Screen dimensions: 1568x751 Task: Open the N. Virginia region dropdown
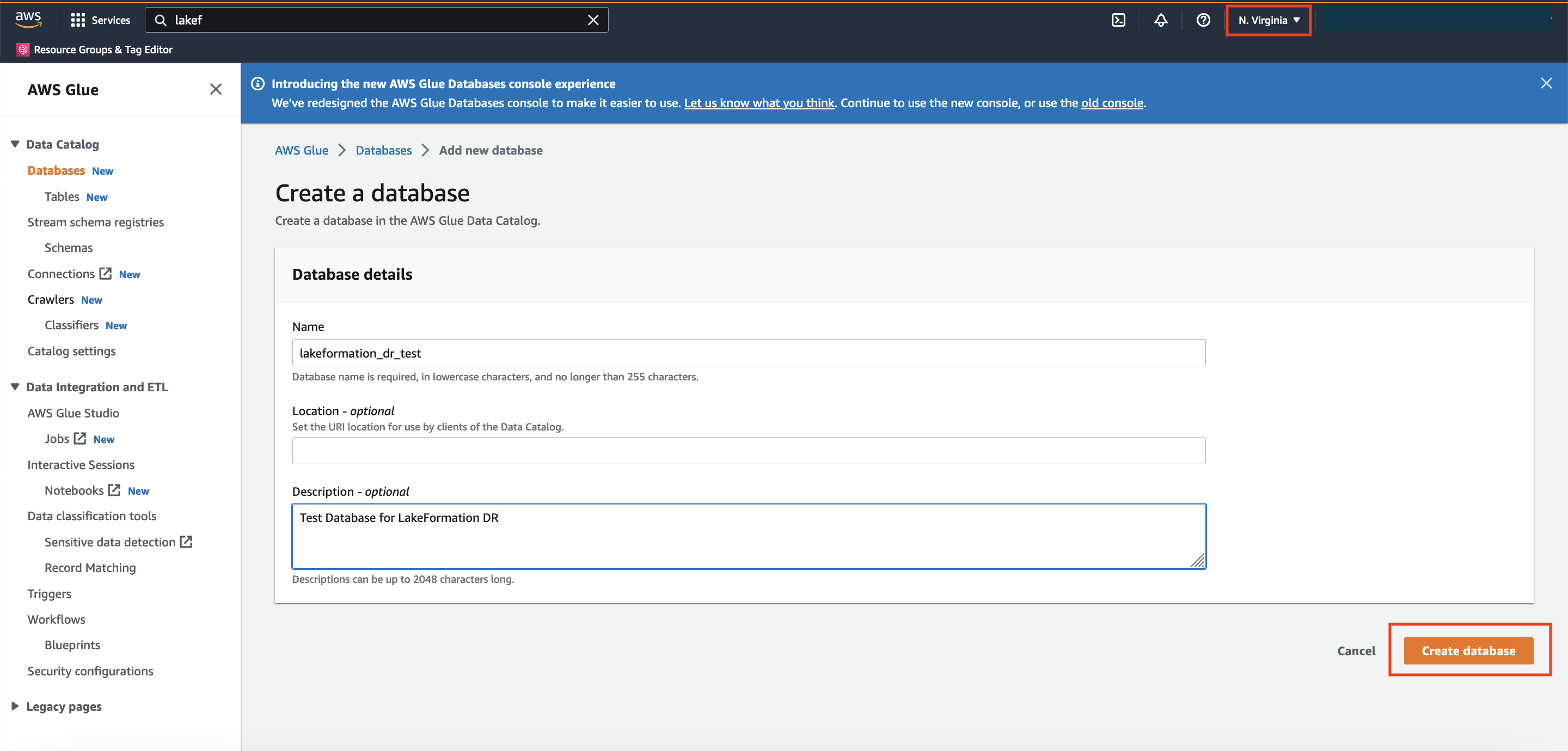pos(1269,20)
